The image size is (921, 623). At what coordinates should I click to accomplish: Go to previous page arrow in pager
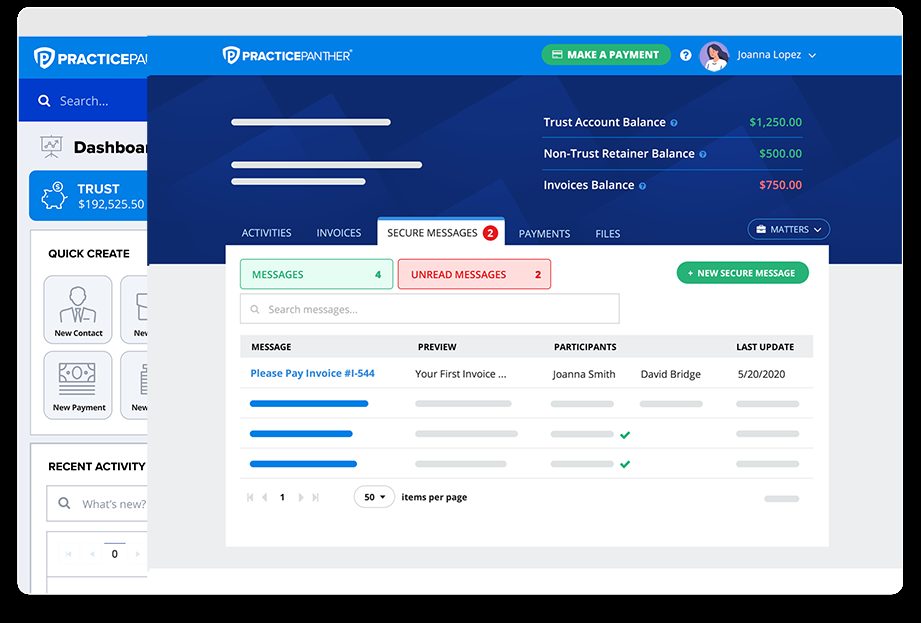coord(265,497)
